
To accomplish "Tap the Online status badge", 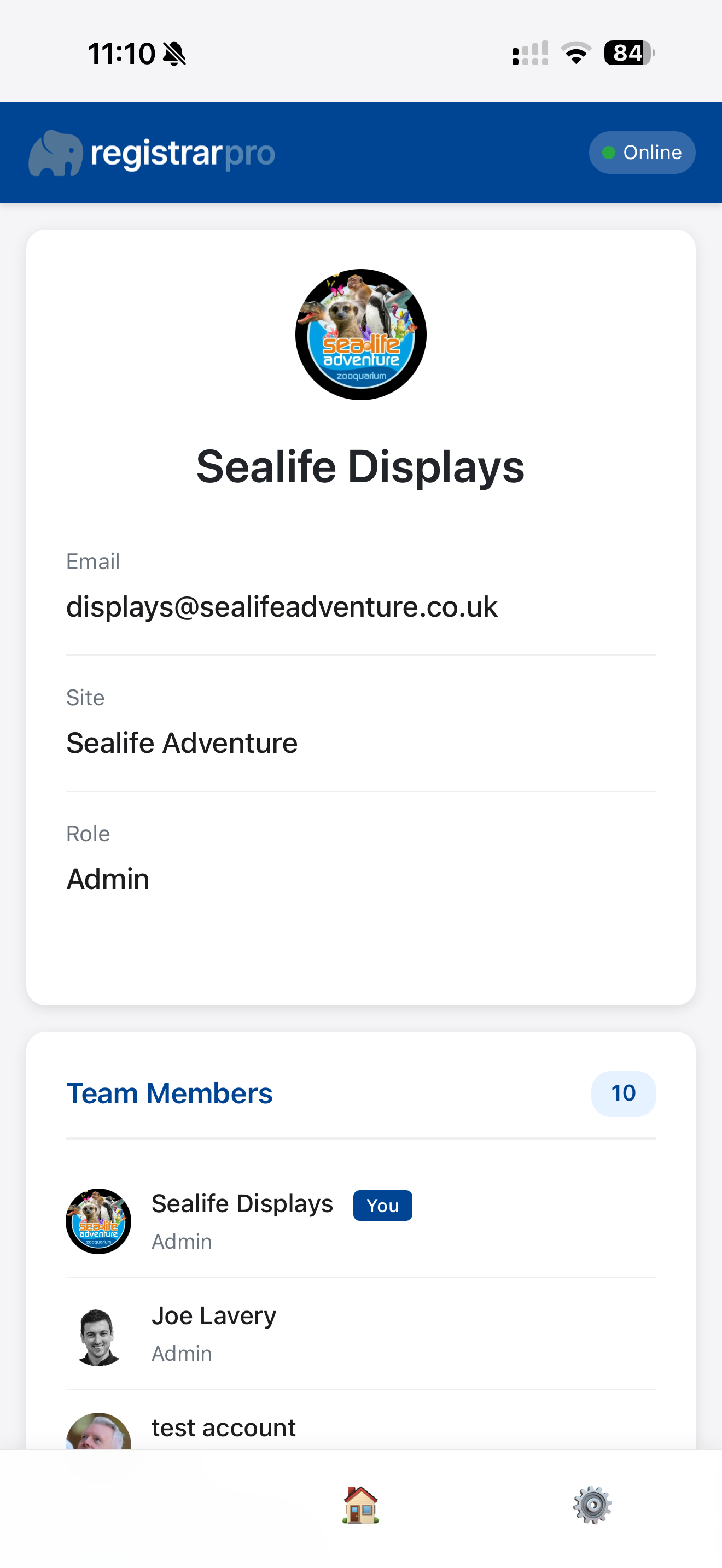I will pyautogui.click(x=642, y=152).
